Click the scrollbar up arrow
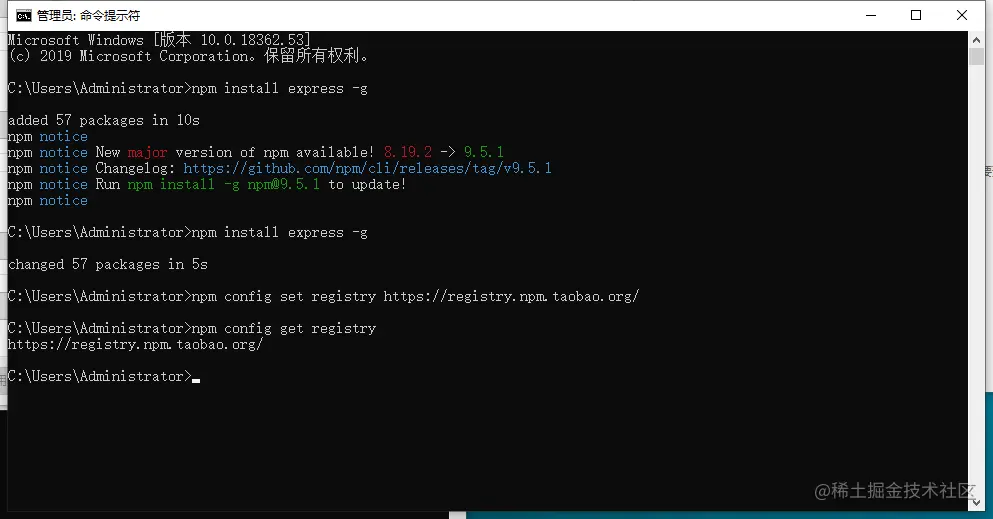 point(976,40)
